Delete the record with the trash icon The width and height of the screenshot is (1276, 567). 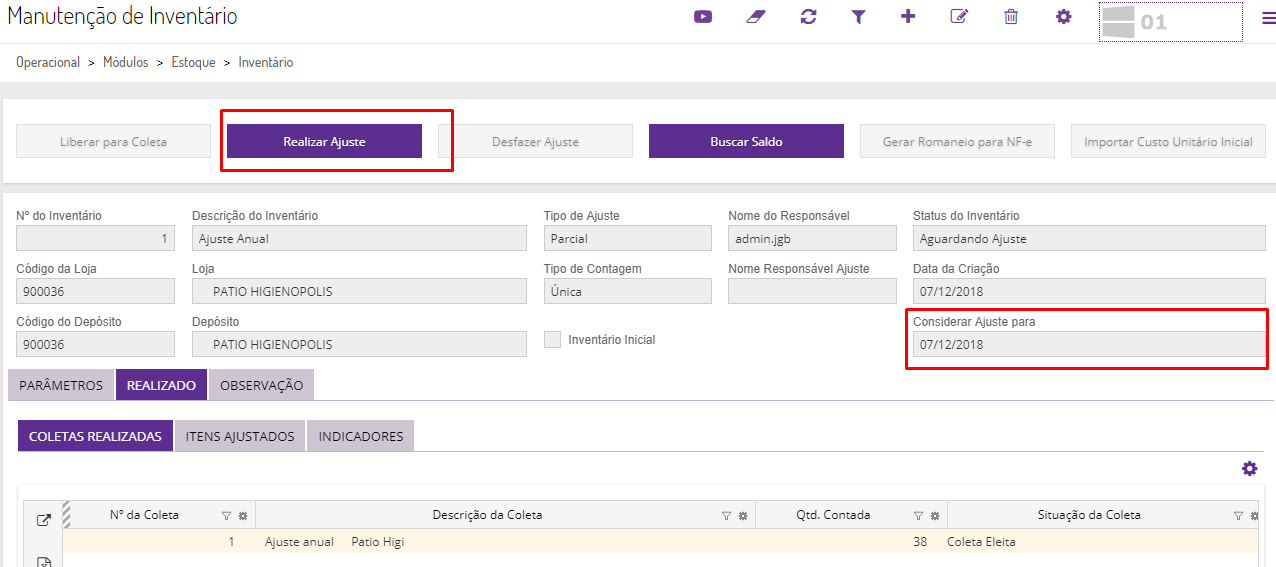tap(1011, 17)
